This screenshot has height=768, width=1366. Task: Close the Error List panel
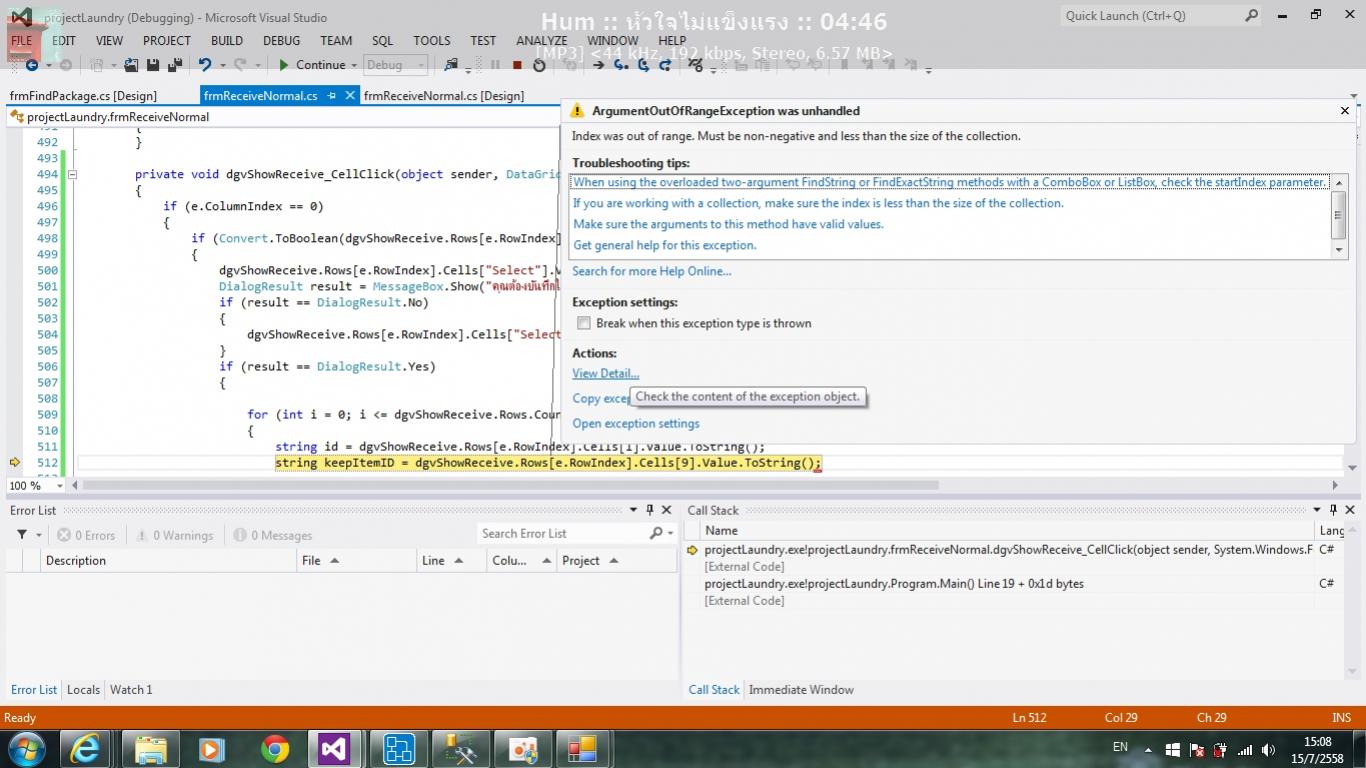point(666,510)
